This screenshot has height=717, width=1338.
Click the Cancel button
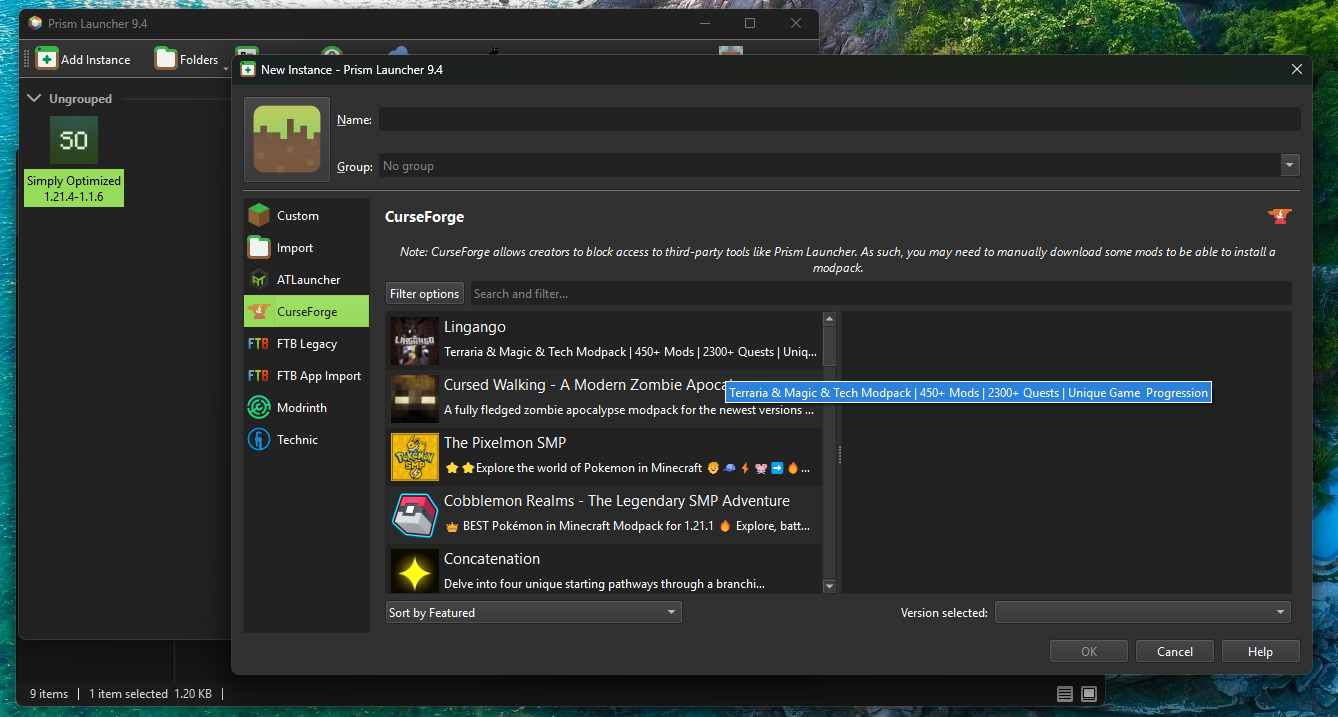[1175, 651]
